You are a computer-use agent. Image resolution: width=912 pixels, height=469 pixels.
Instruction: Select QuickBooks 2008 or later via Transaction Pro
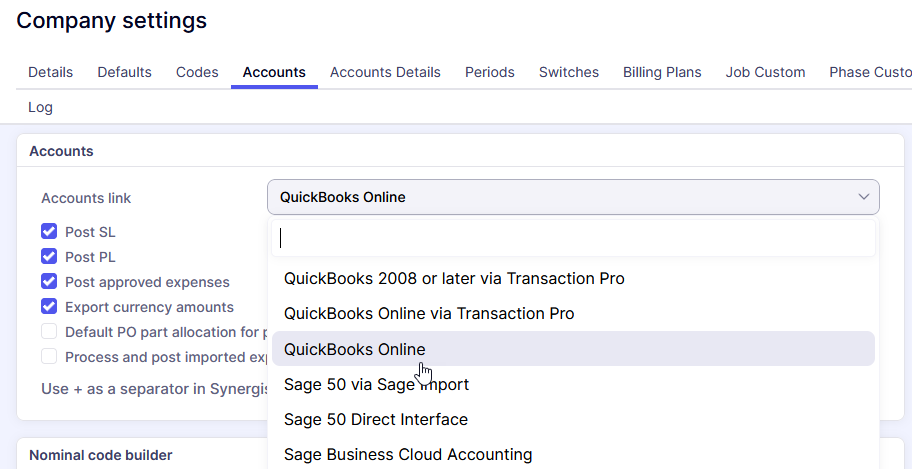pyautogui.click(x=453, y=278)
